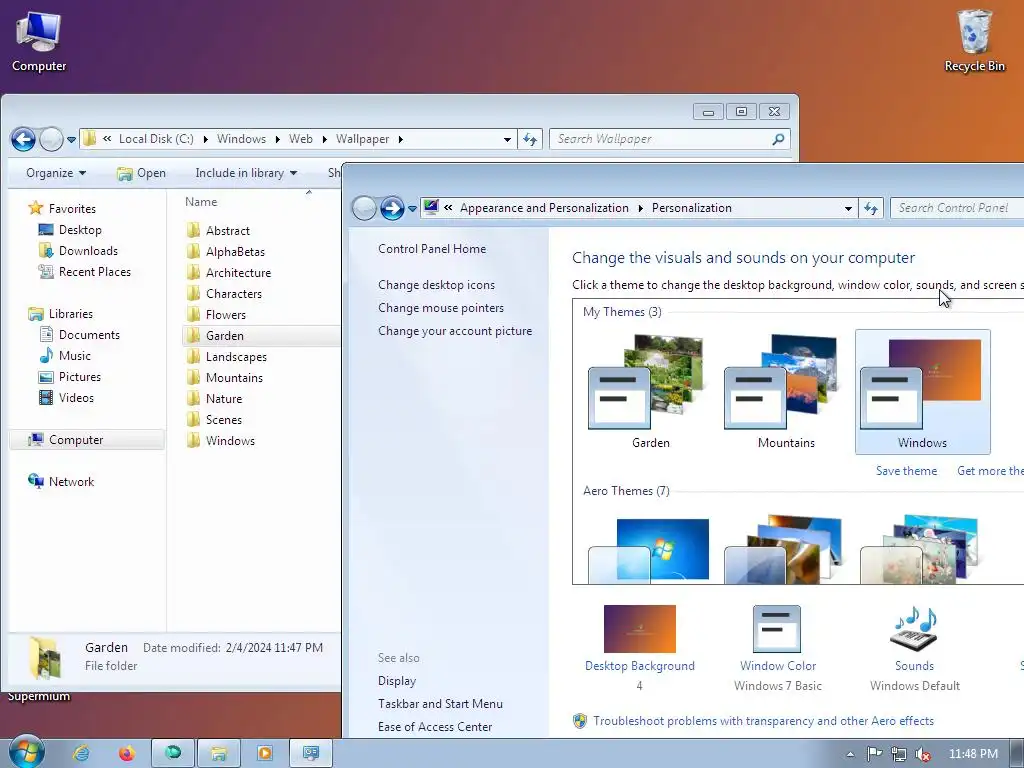
Task: Go back in the Wallpaper Explorer window
Action: pos(24,139)
